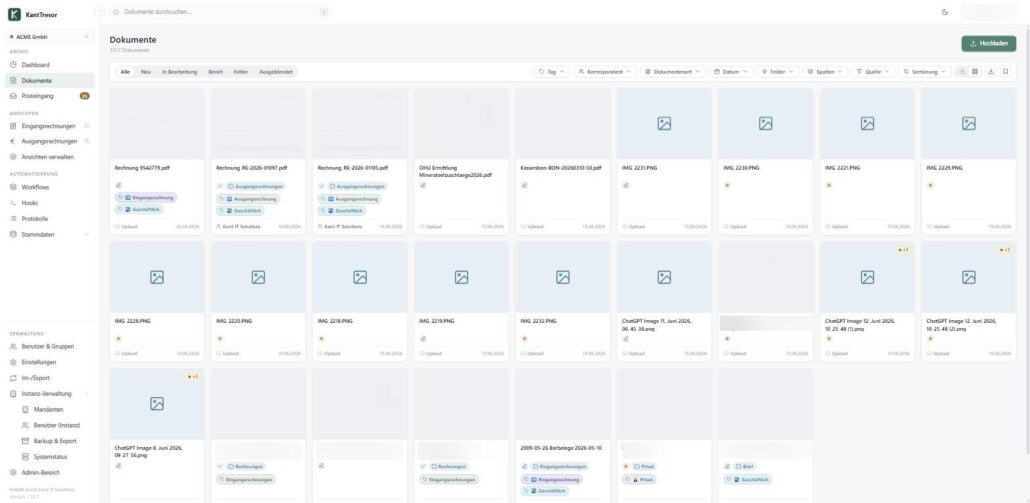Click the status dot on IMG_2230.PNG card
1030x503 pixels.
pos(727,185)
